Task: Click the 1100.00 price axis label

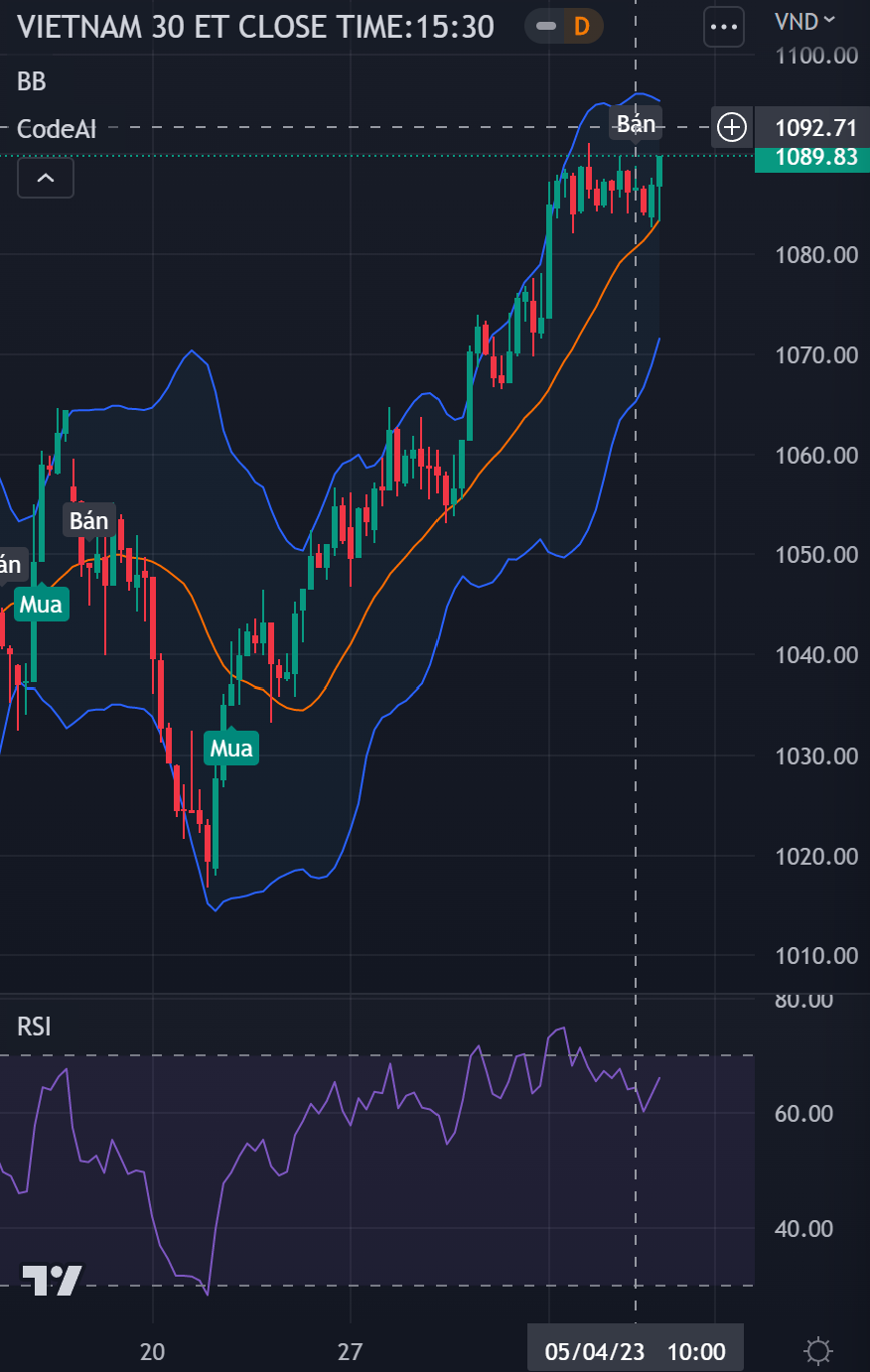Action: click(816, 56)
